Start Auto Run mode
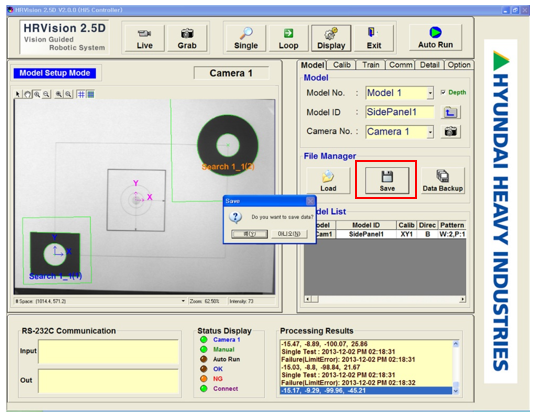 click(x=435, y=37)
